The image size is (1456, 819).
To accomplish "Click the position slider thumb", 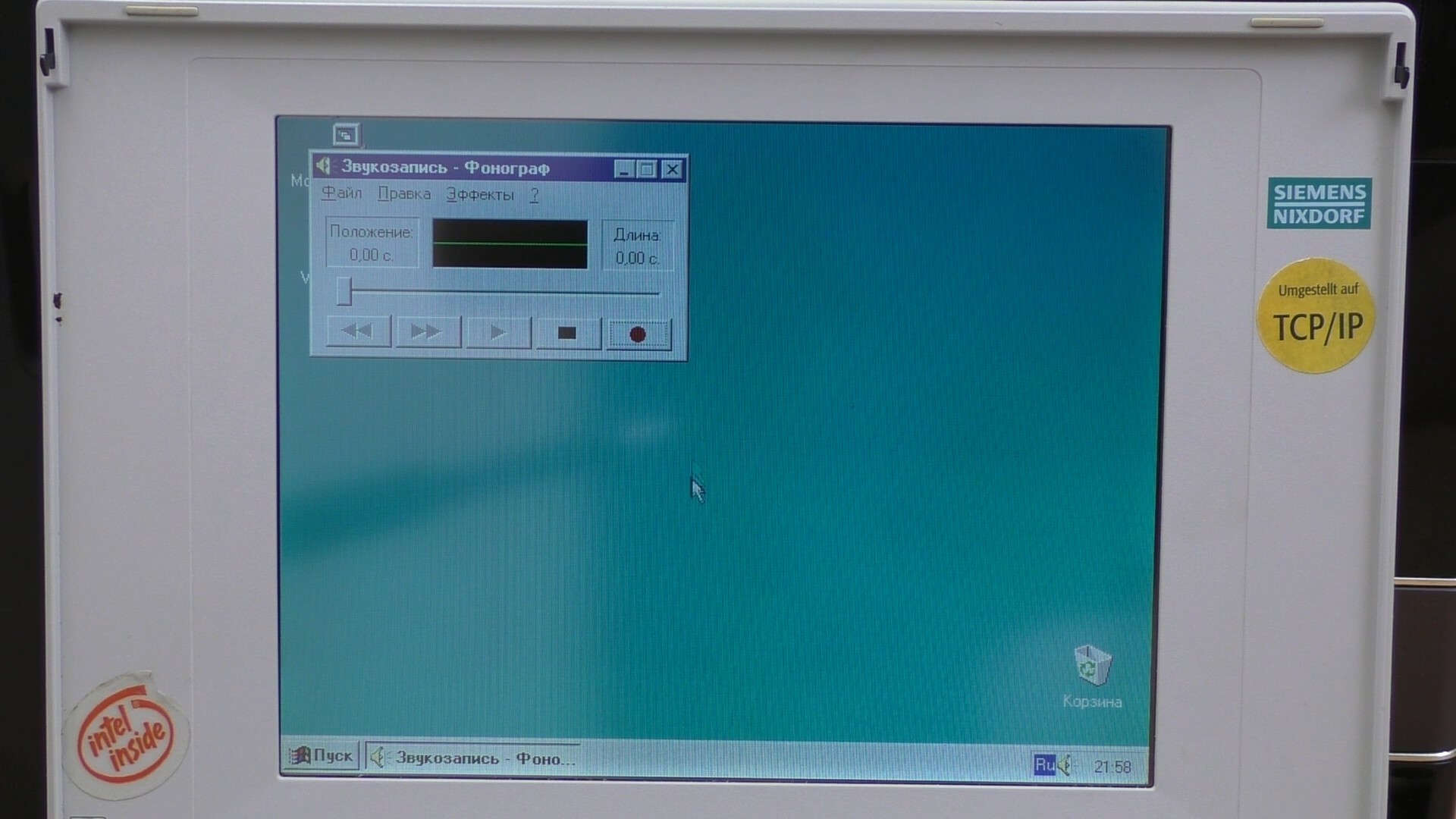I will click(344, 291).
